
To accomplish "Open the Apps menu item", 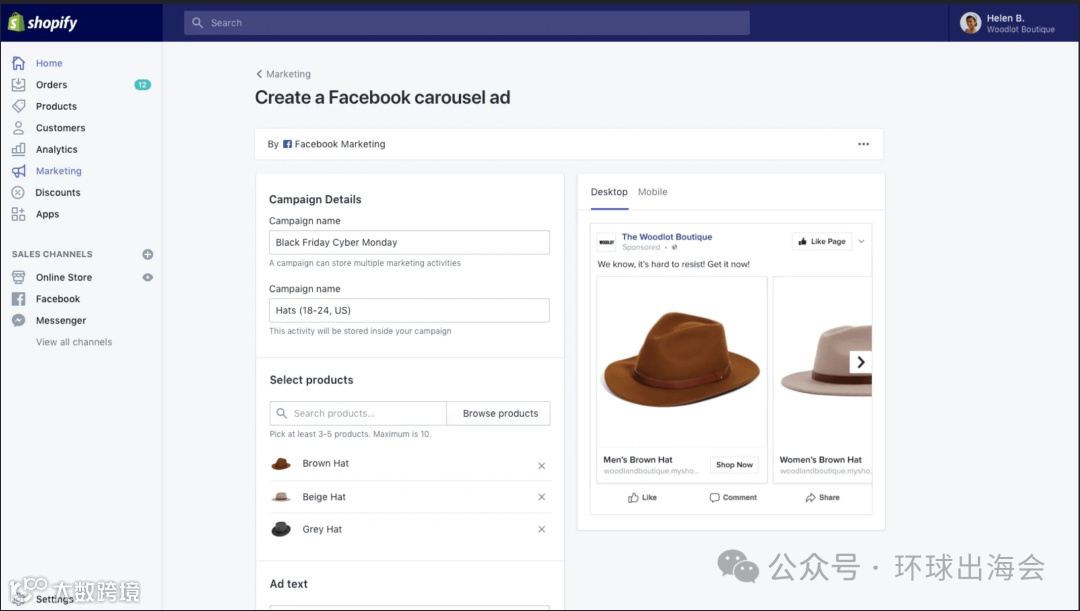I will tap(48, 214).
